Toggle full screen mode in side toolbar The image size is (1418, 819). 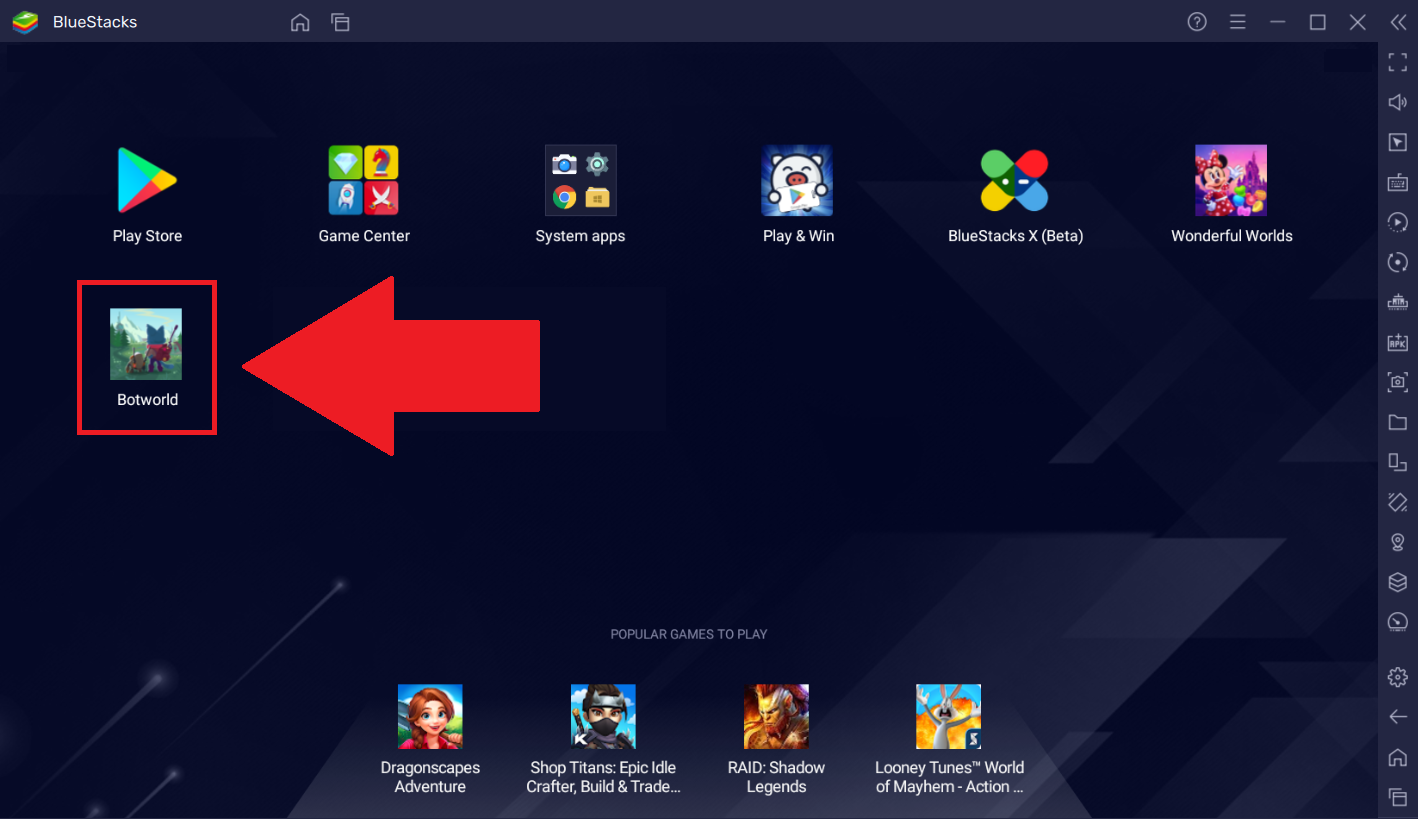[x=1398, y=63]
